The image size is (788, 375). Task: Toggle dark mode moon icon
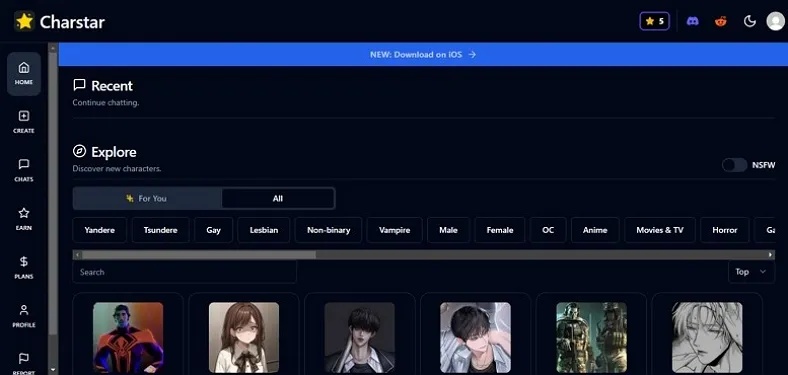click(750, 21)
